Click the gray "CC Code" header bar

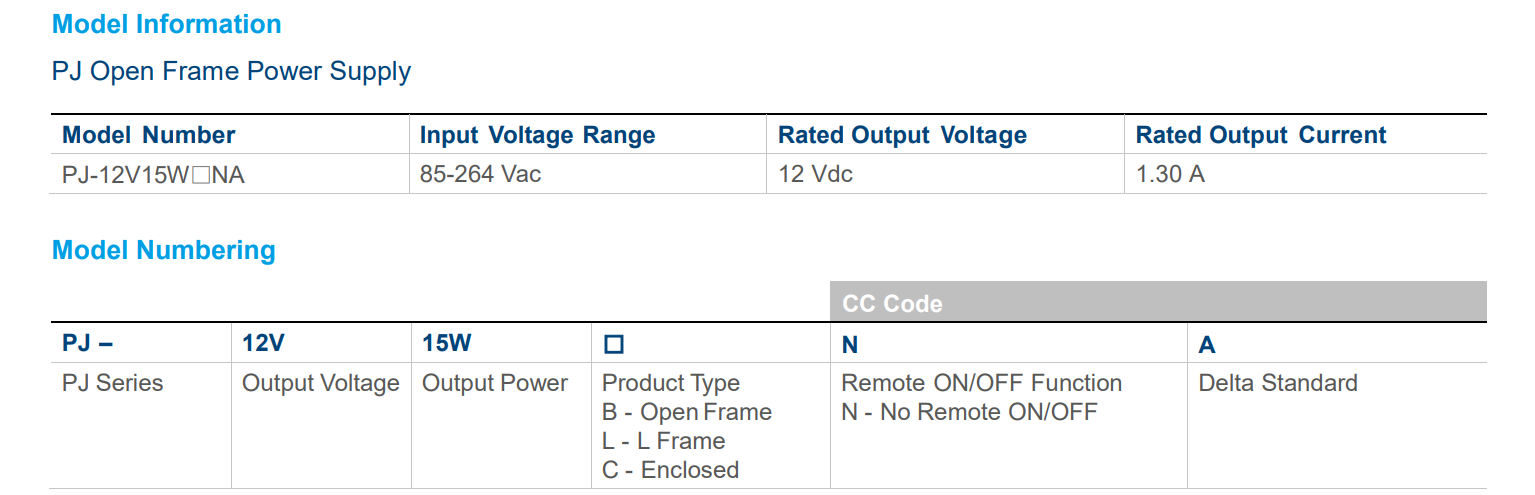point(1157,303)
